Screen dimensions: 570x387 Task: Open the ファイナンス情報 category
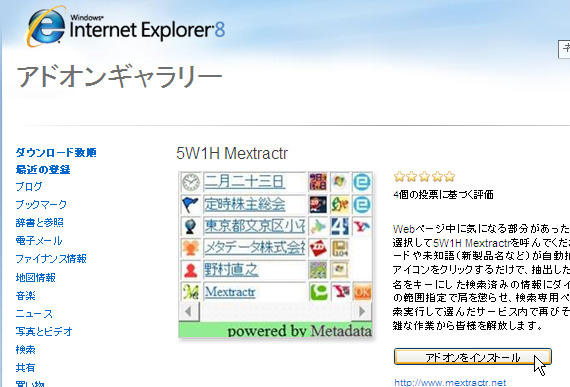click(51, 259)
